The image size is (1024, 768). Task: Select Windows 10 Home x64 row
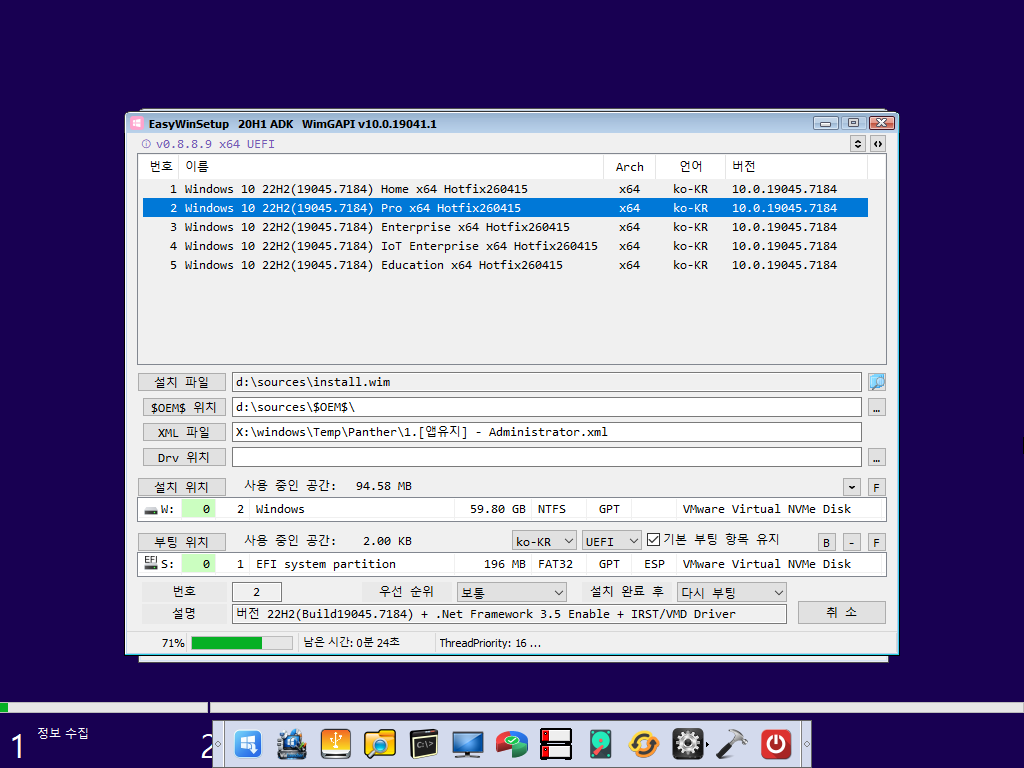(x=505, y=189)
